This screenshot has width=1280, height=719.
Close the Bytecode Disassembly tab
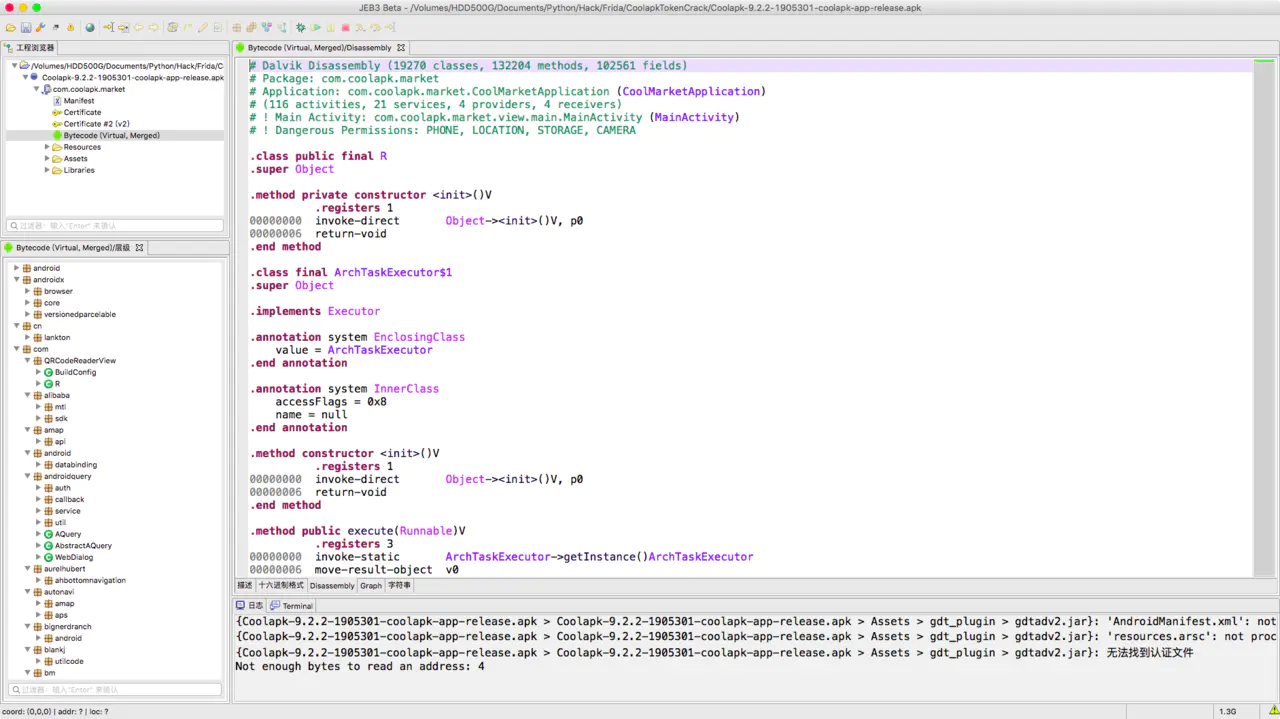tap(401, 47)
